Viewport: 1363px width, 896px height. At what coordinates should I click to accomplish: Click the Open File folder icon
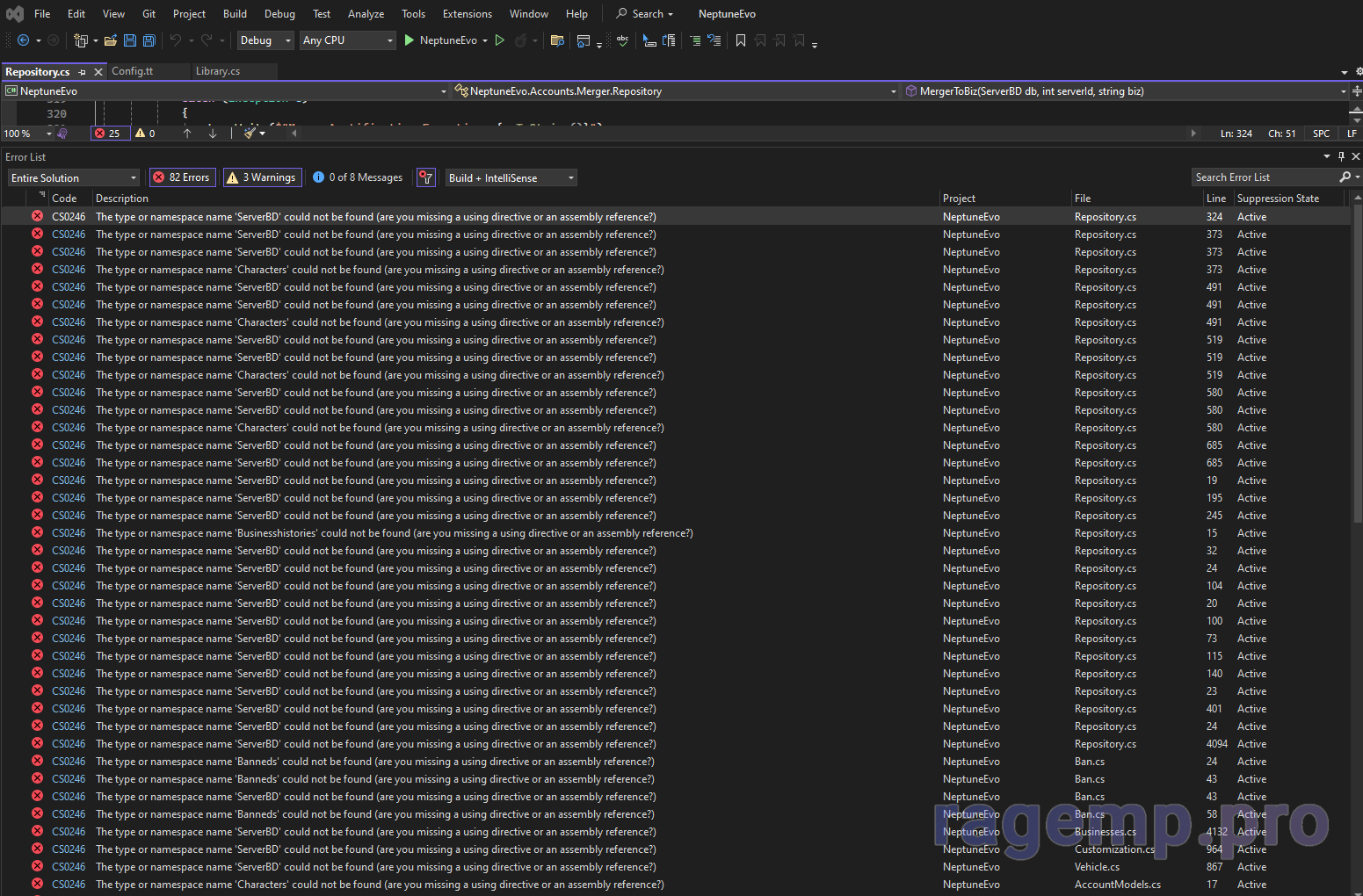point(111,40)
